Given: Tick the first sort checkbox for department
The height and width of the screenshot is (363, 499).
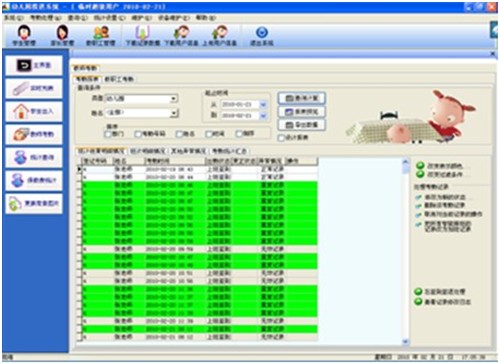Looking at the screenshot, I should [x=108, y=134].
